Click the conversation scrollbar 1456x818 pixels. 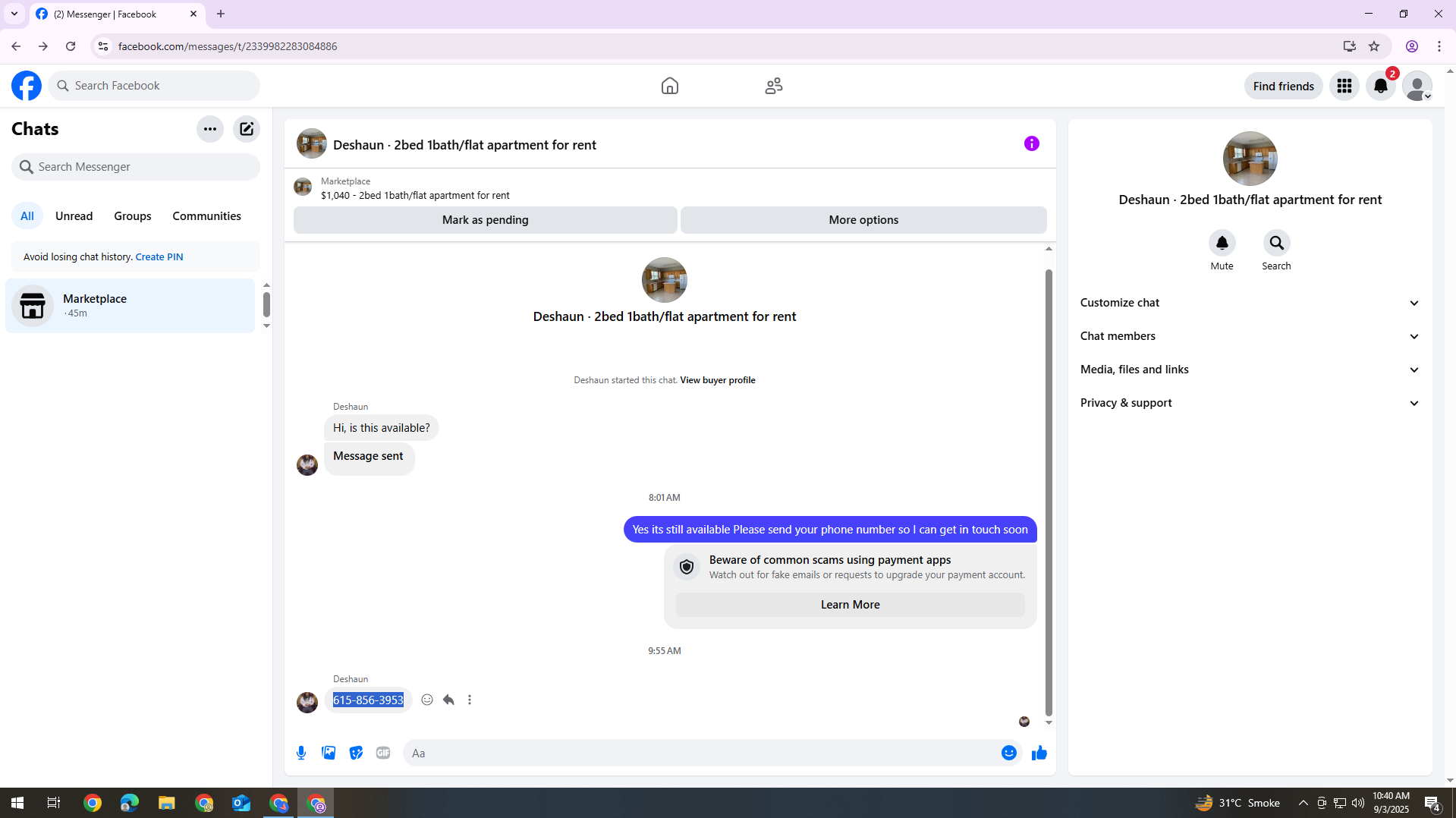(x=1049, y=493)
